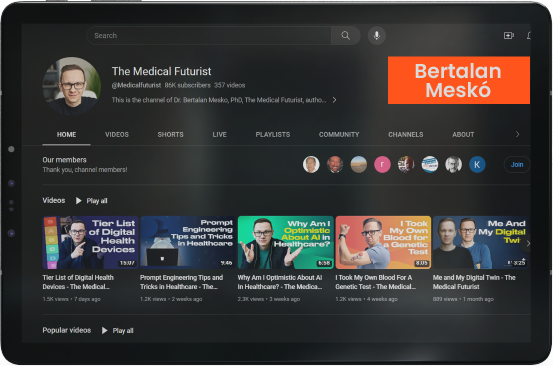This screenshot has height=366, width=553.
Task: Show more tabs with right chevron
Action: [517, 134]
